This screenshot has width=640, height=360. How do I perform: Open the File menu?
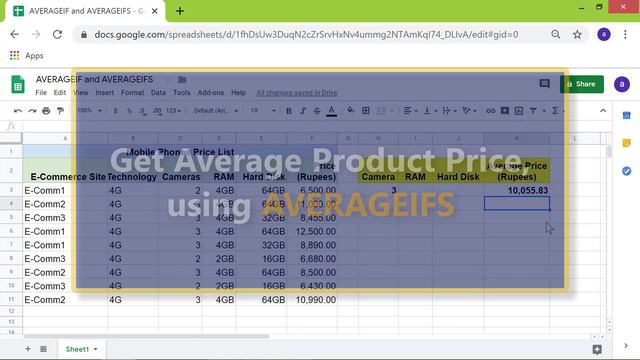point(41,93)
